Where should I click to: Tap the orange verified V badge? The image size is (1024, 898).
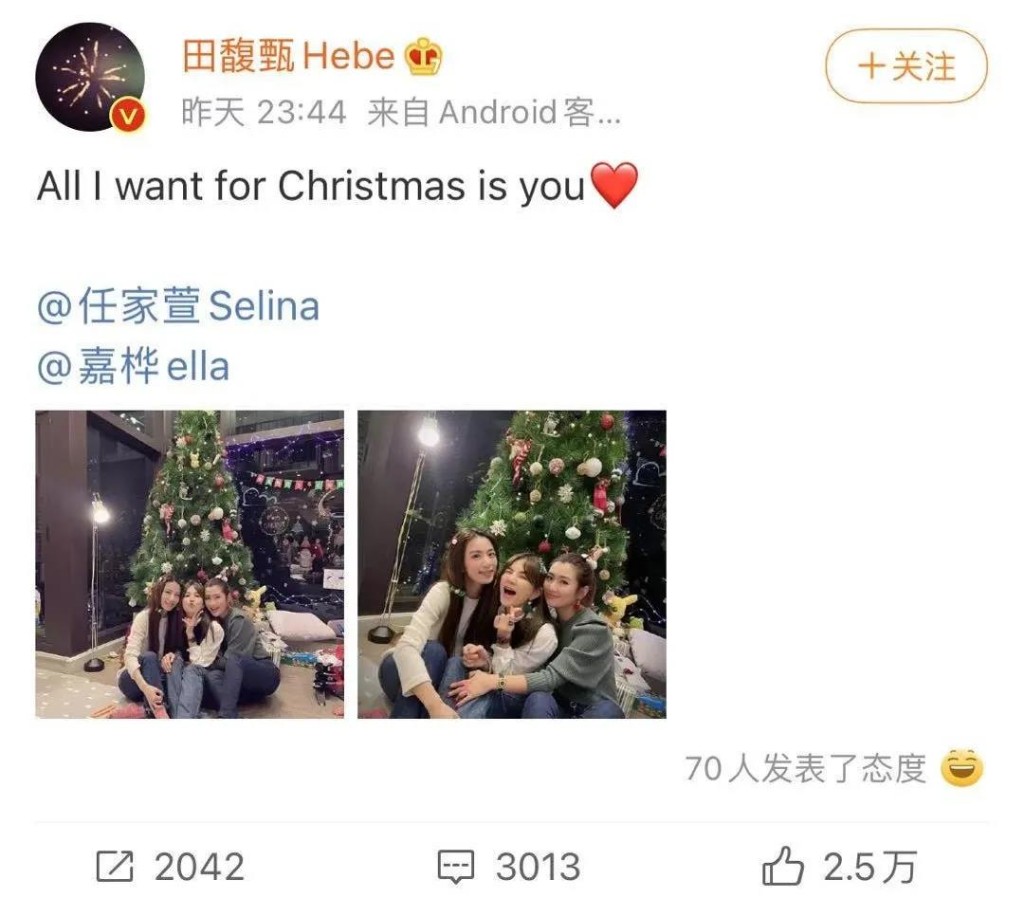point(129,116)
